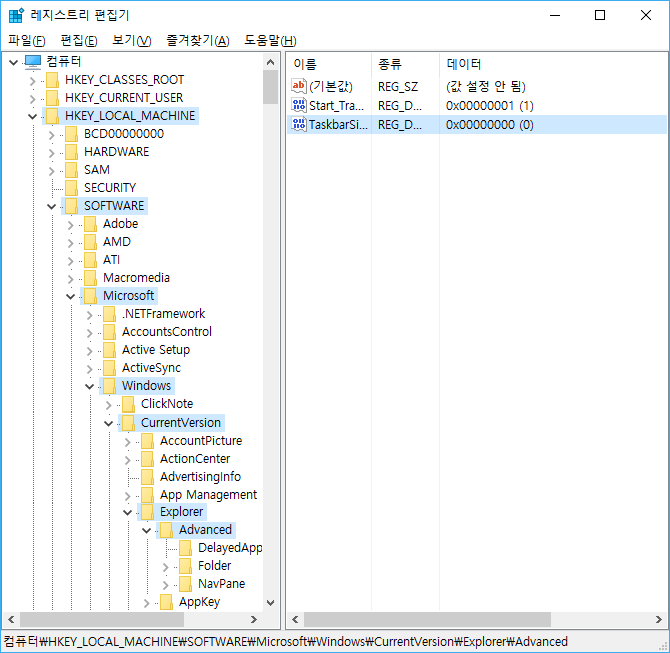Maximize the Registry Editor window
This screenshot has width=670, height=653.
[600, 15]
